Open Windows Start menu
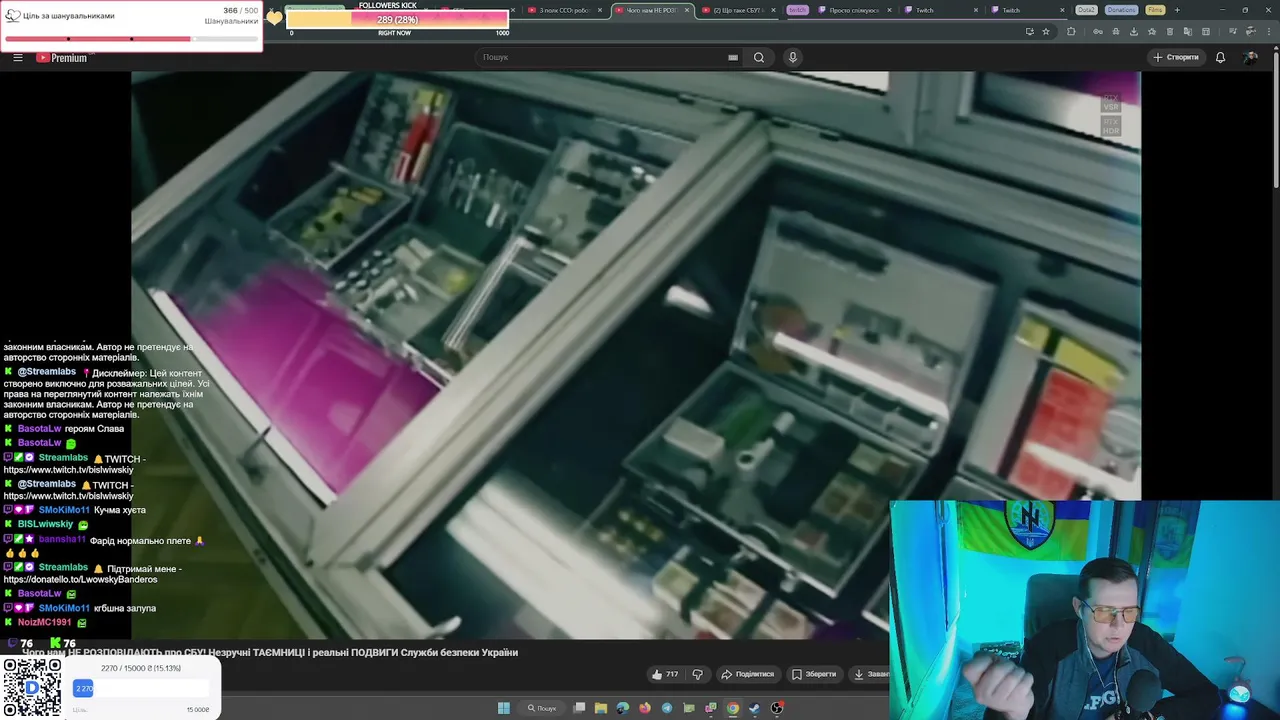This screenshot has height=720, width=1280. tap(504, 708)
